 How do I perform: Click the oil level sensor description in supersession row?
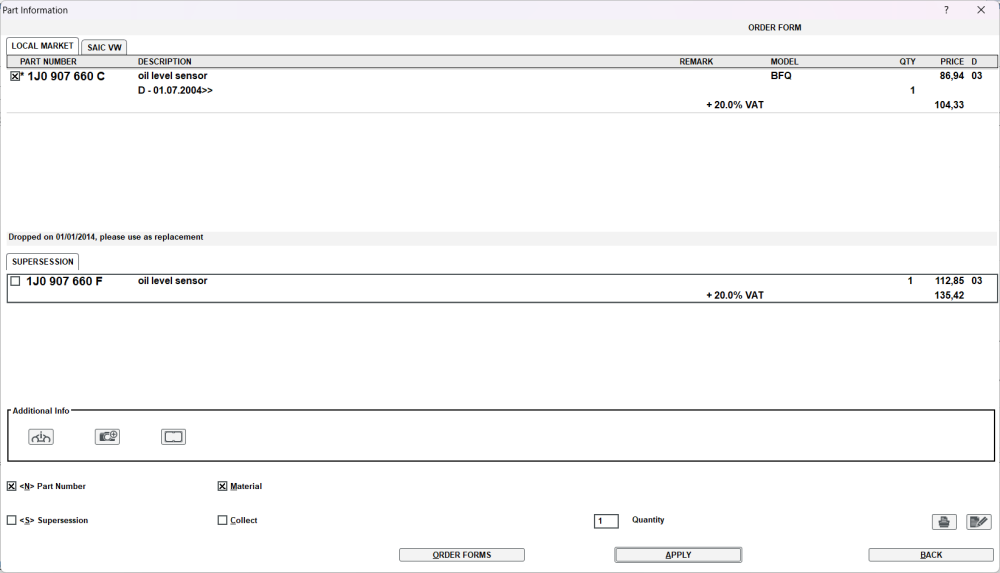coord(172,281)
